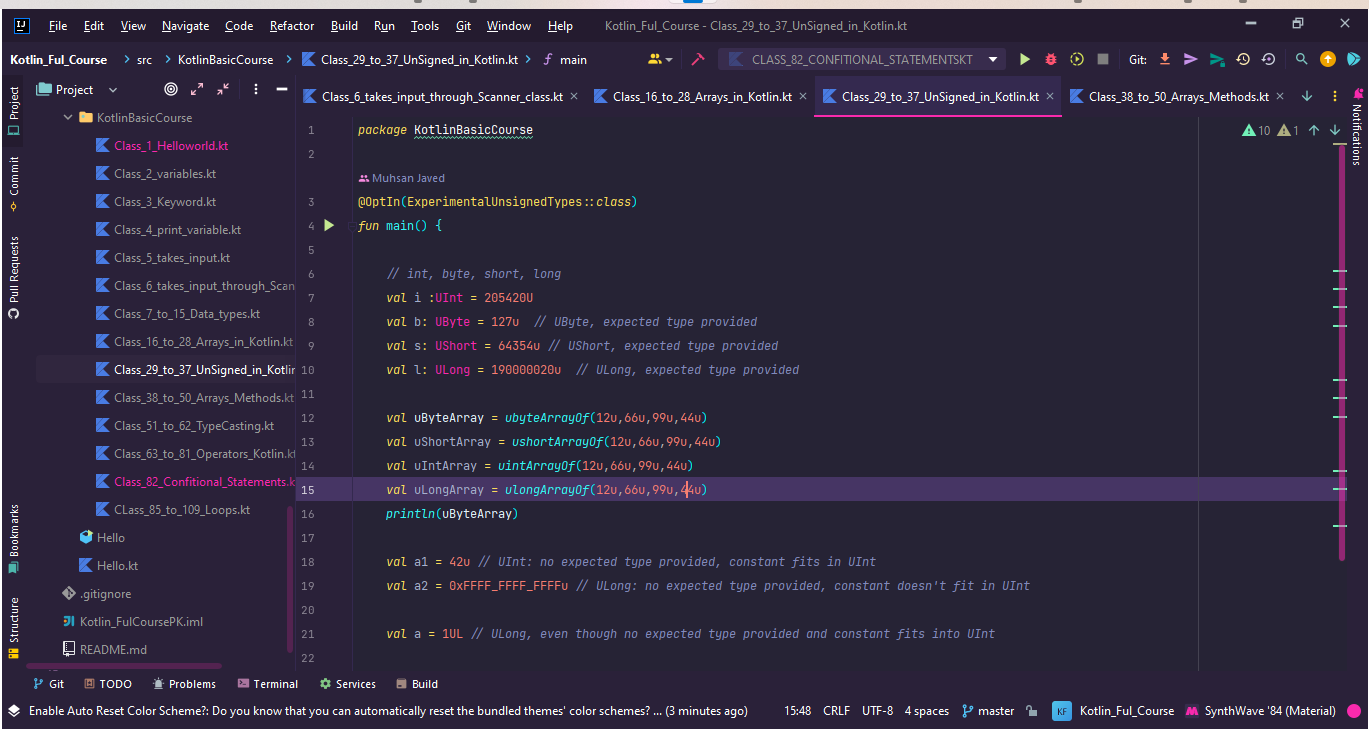Rollback changes with the revert icon
Image resolution: width=1369 pixels, height=729 pixels.
click(x=1268, y=60)
